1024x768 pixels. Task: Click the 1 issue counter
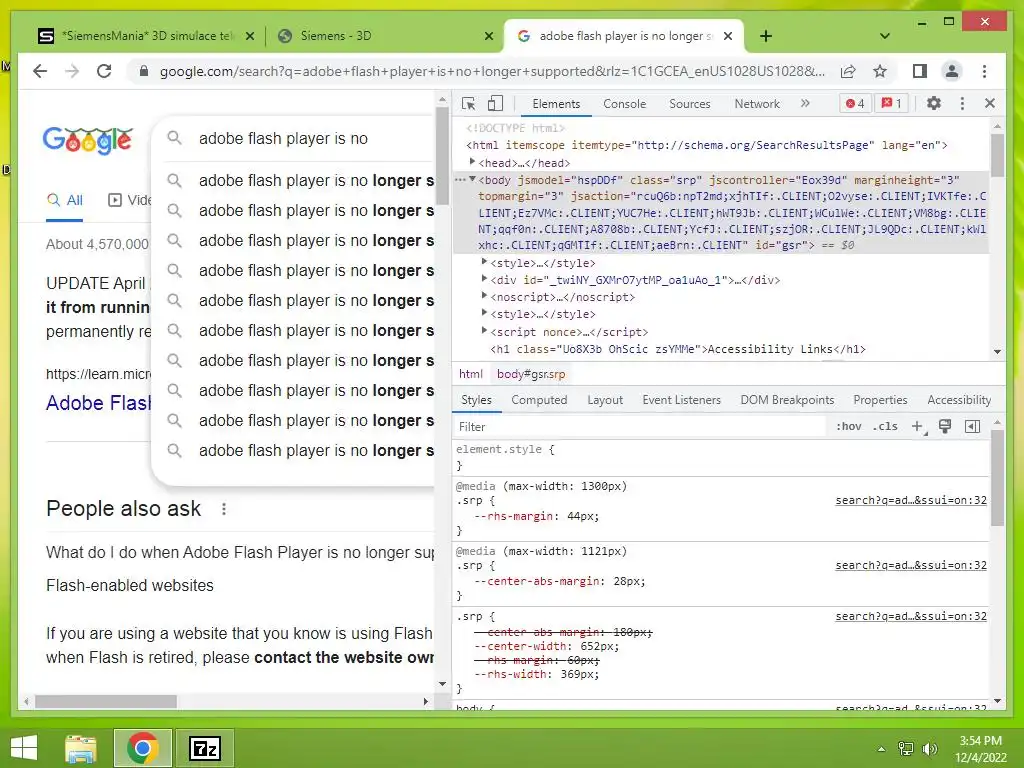tap(892, 103)
